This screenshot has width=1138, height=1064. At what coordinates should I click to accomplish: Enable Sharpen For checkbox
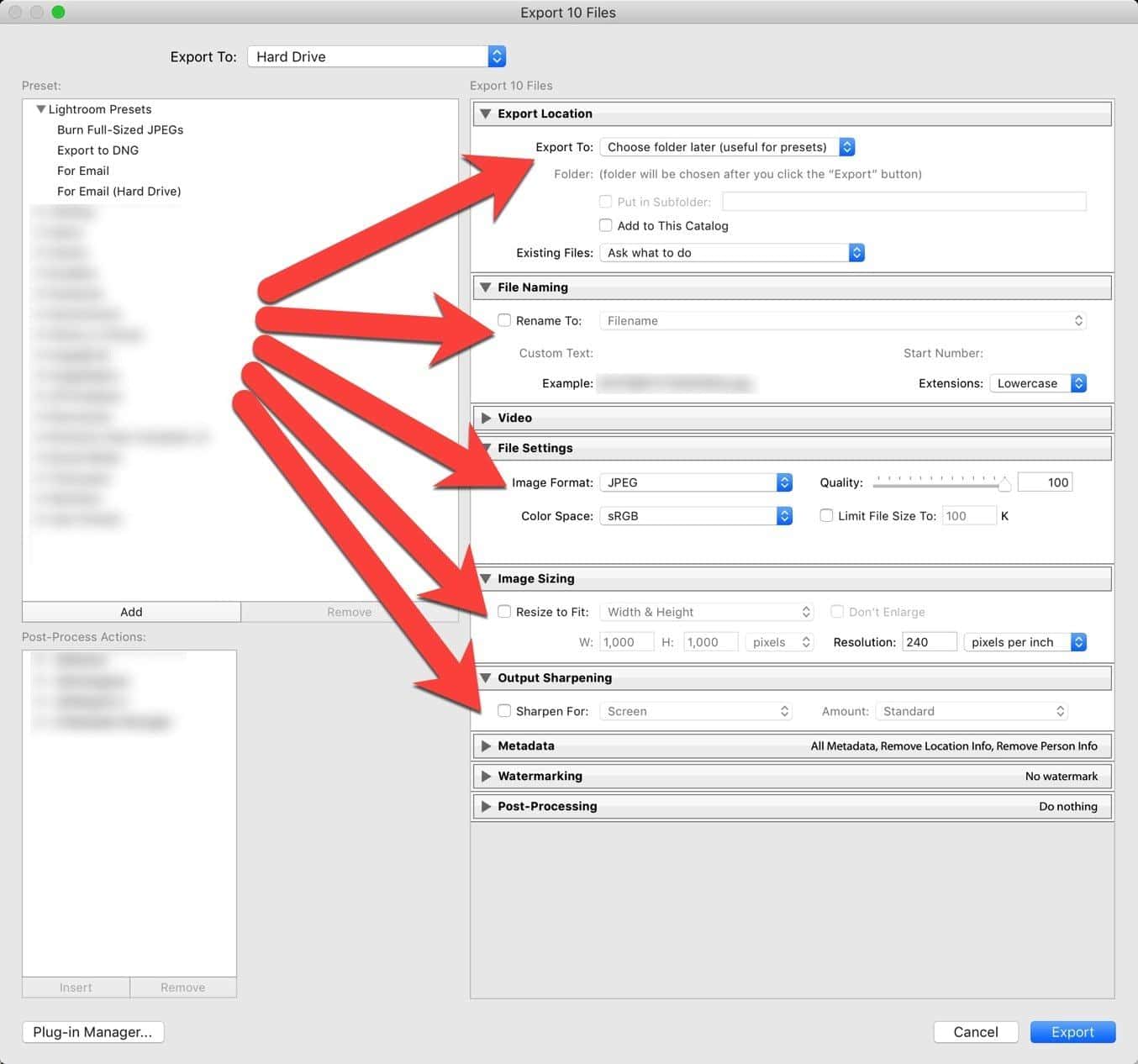tap(504, 711)
